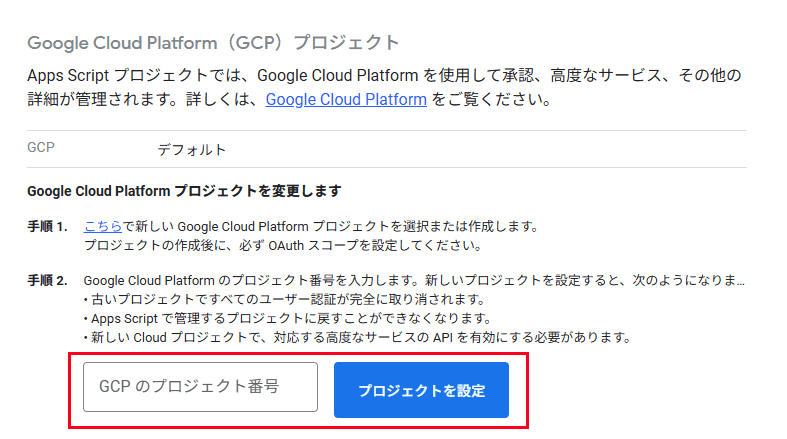Click the Apps Script で管理する bullet line
This screenshot has height=439, width=787.
[x=288, y=319]
